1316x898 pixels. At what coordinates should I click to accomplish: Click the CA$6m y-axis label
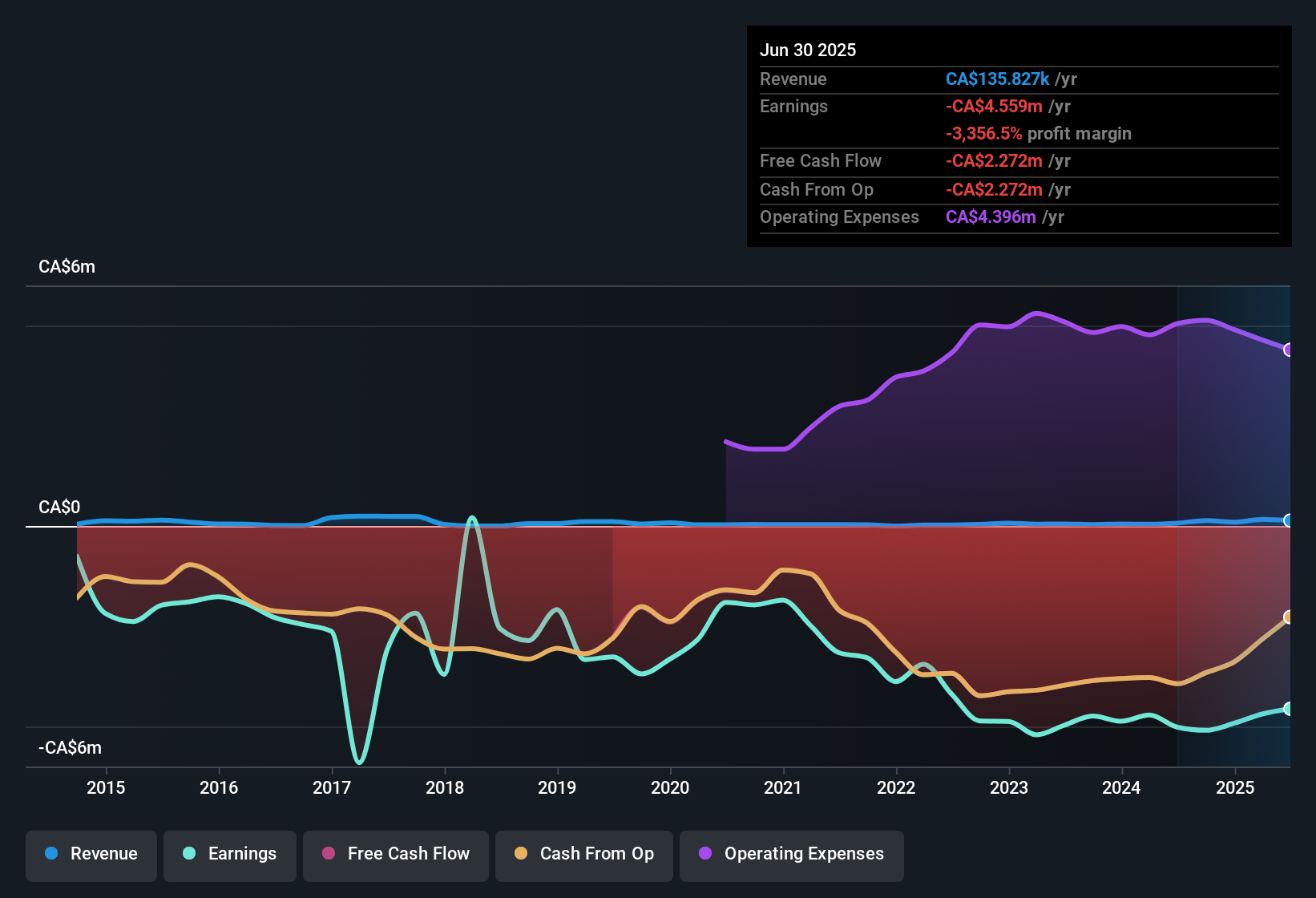67,267
